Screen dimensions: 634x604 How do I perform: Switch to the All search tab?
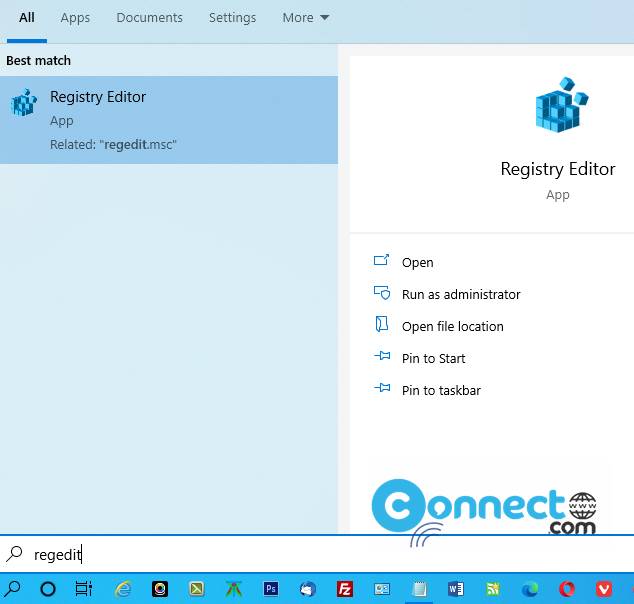27,18
